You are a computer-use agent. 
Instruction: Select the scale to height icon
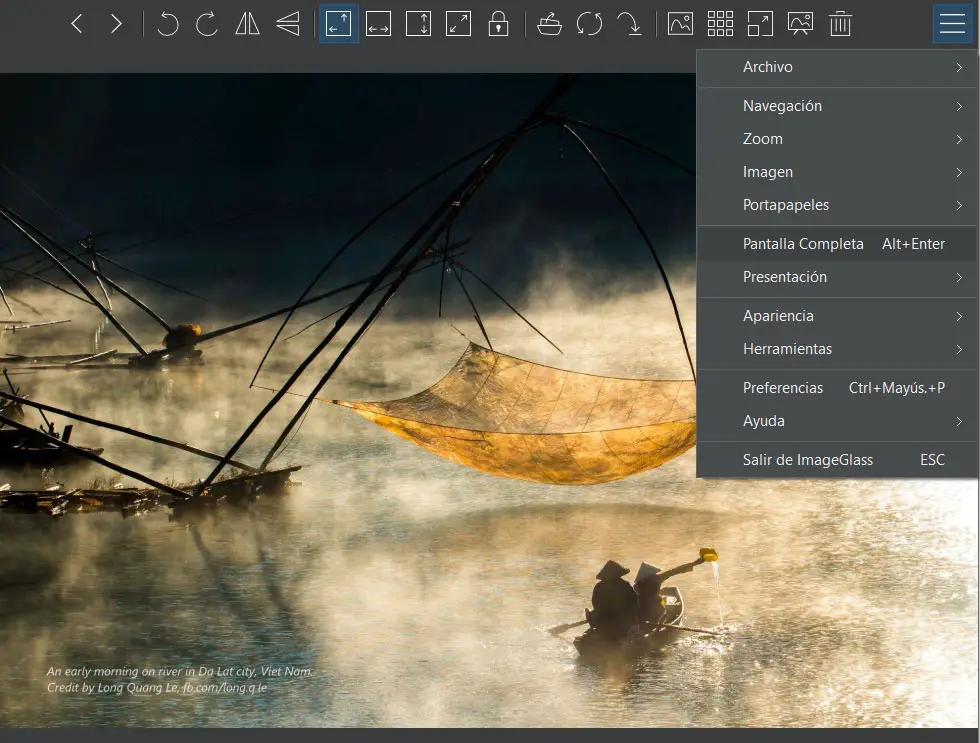click(418, 24)
